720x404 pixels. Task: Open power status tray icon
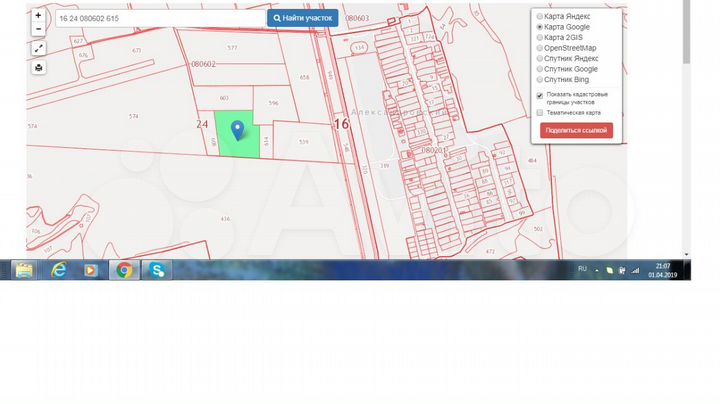pyautogui.click(x=622, y=270)
